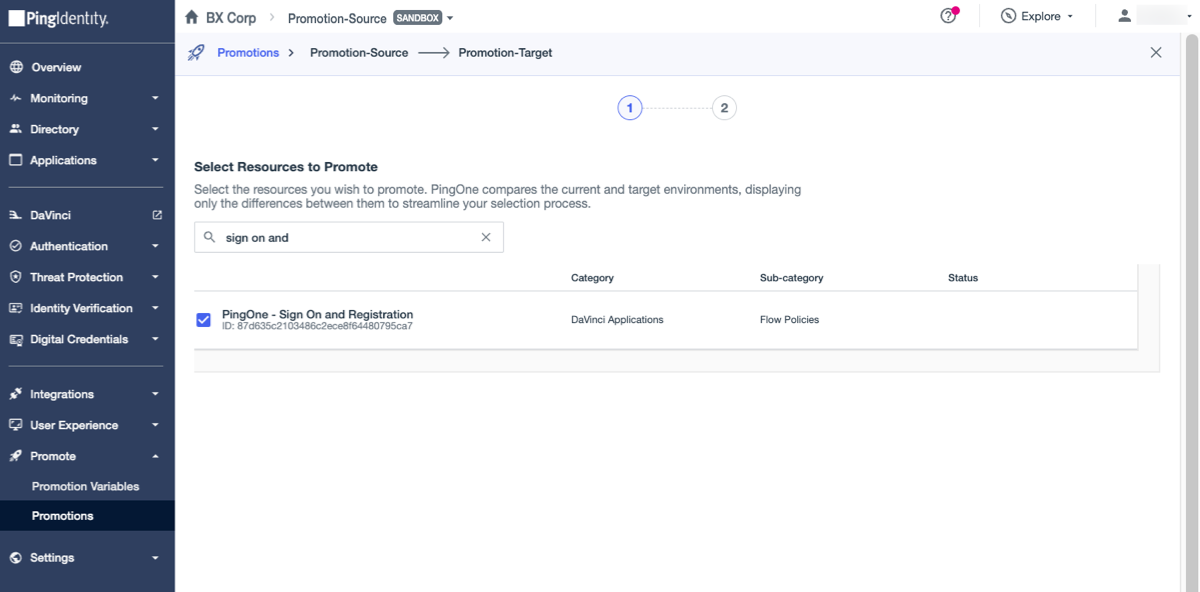This screenshot has width=1200, height=592.
Task: Open the Monitoring sidebar label
Action: [x=59, y=98]
